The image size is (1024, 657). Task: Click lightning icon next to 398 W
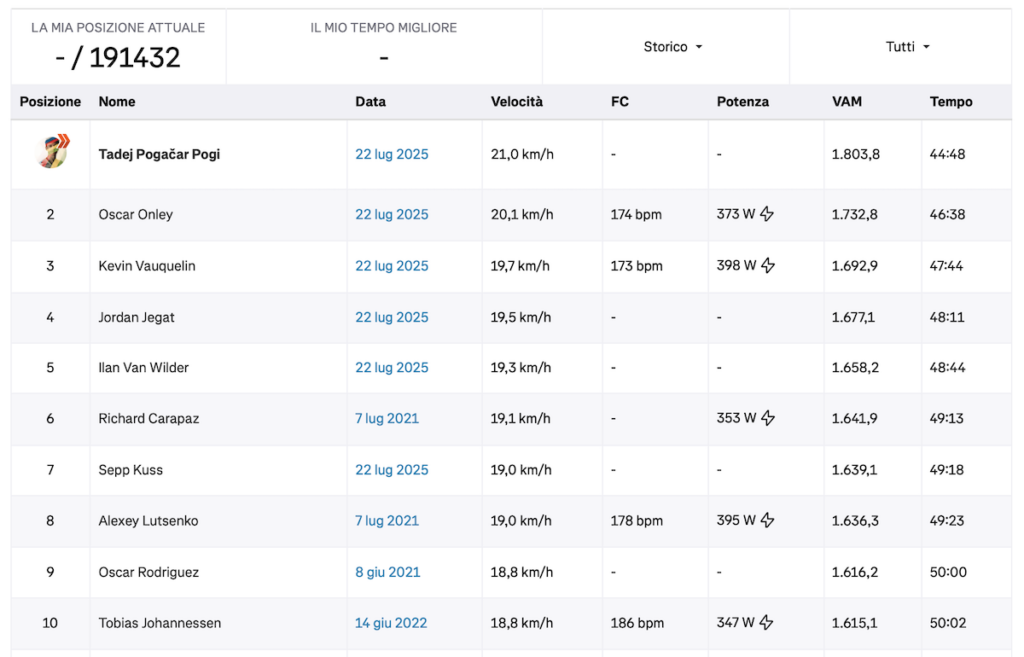click(x=768, y=265)
